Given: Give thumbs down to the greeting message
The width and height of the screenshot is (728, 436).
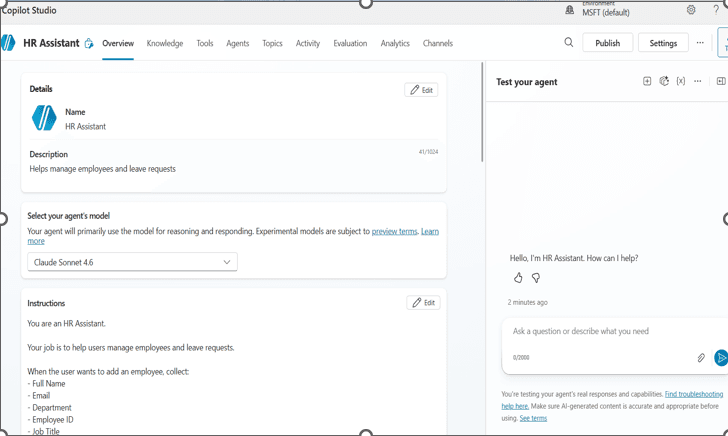Looking at the screenshot, I should point(536,278).
